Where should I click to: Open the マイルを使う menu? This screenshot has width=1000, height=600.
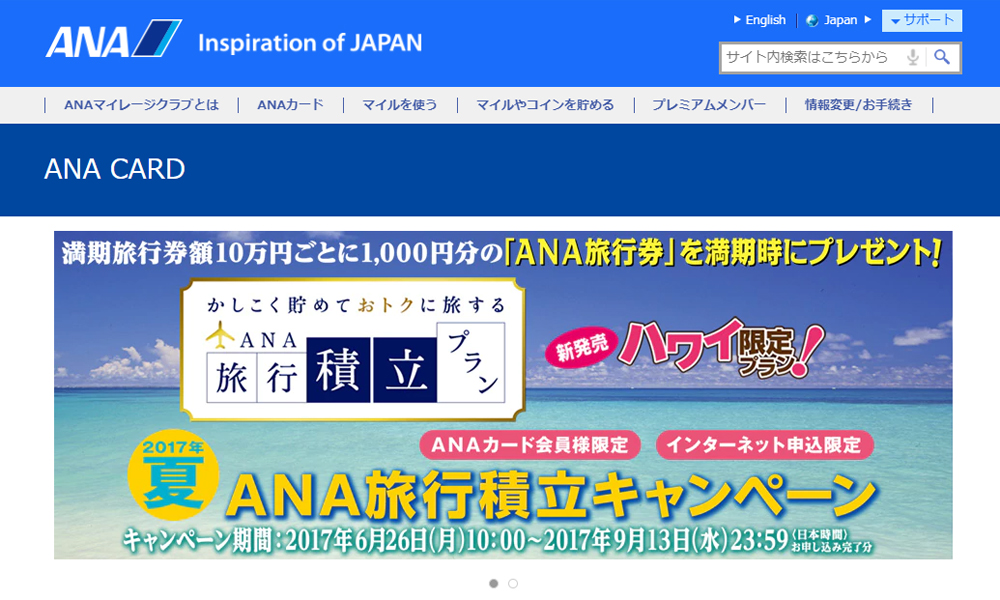point(400,105)
